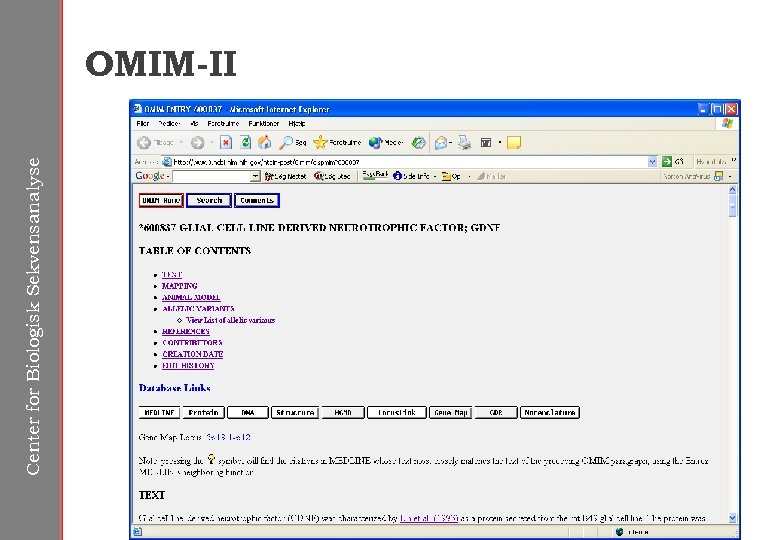The height and width of the screenshot is (540, 780).
Task: Click the Search button on page
Action: coord(209,200)
